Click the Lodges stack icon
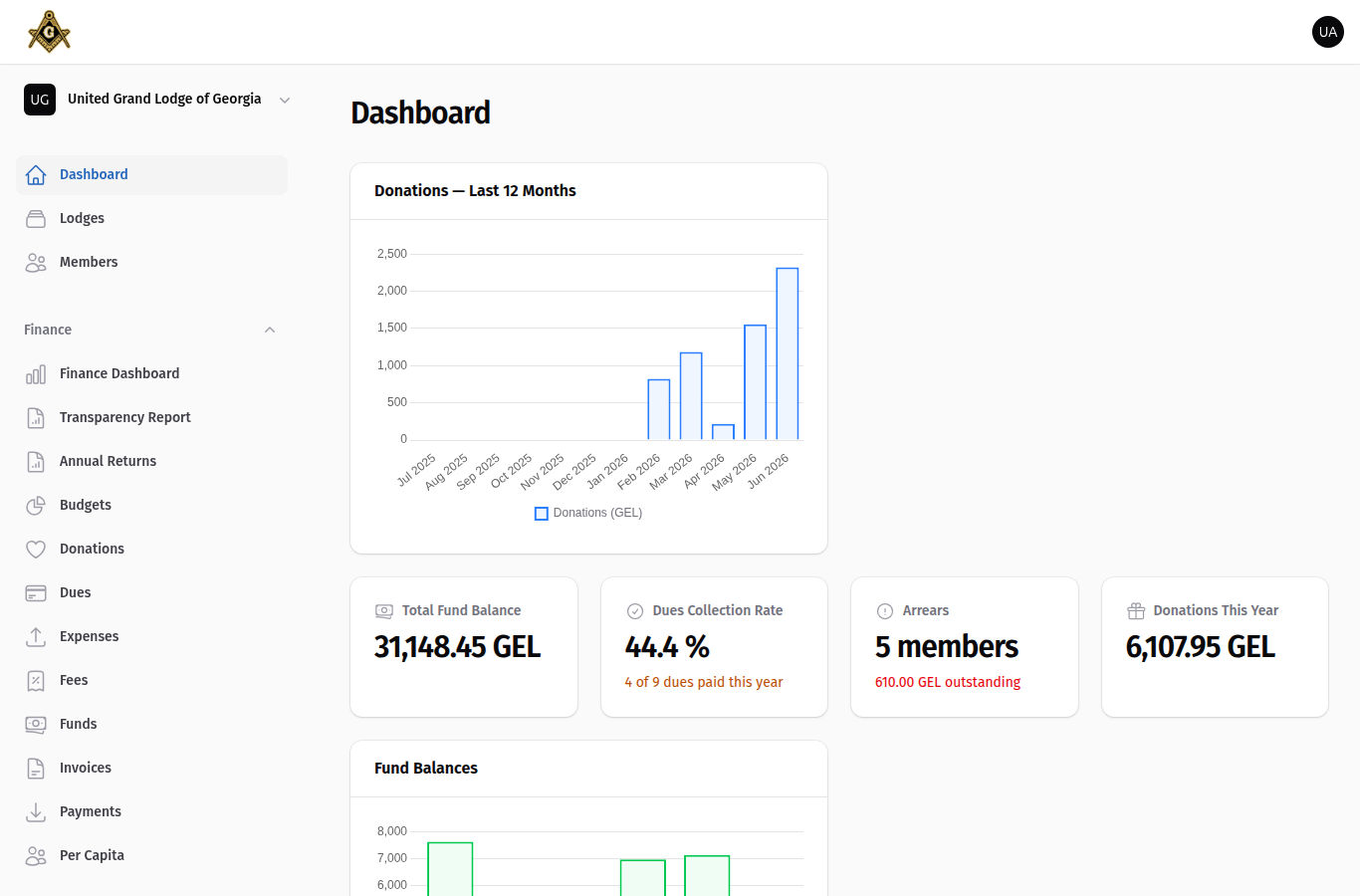 [x=36, y=219]
